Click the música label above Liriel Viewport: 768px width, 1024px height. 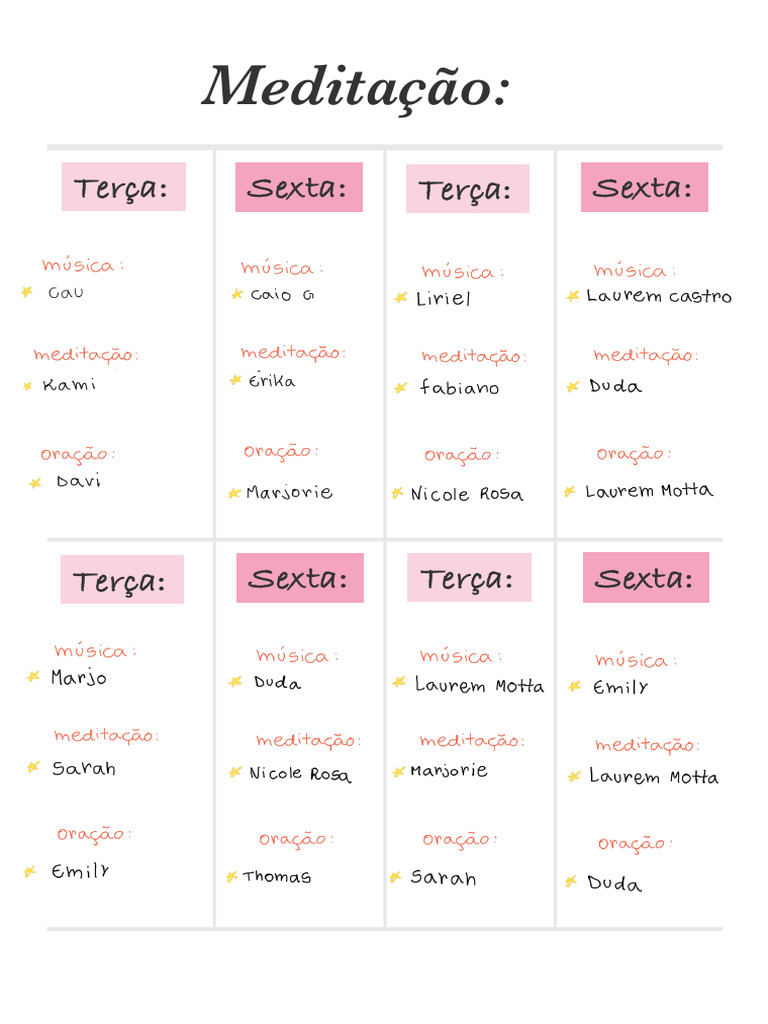[x=462, y=272]
